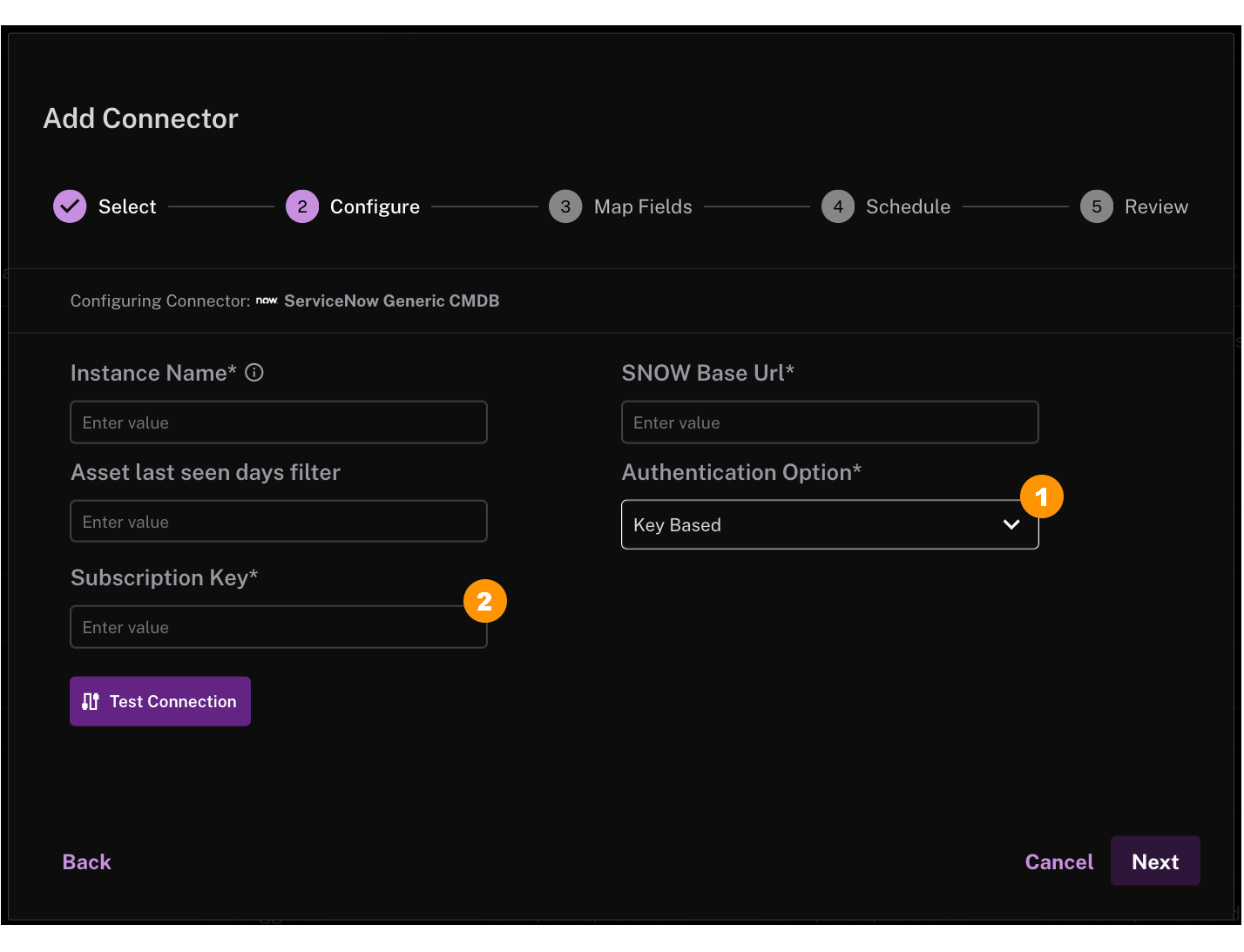This screenshot has width=1244, height=952.
Task: Click the 'Instance Name*' label text
Action: [x=153, y=373]
